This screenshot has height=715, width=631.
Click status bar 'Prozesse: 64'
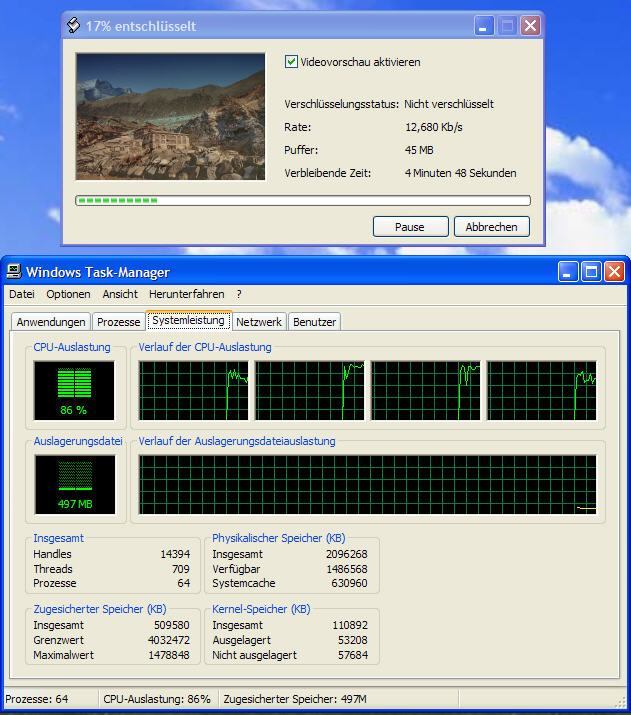pyautogui.click(x=36, y=699)
